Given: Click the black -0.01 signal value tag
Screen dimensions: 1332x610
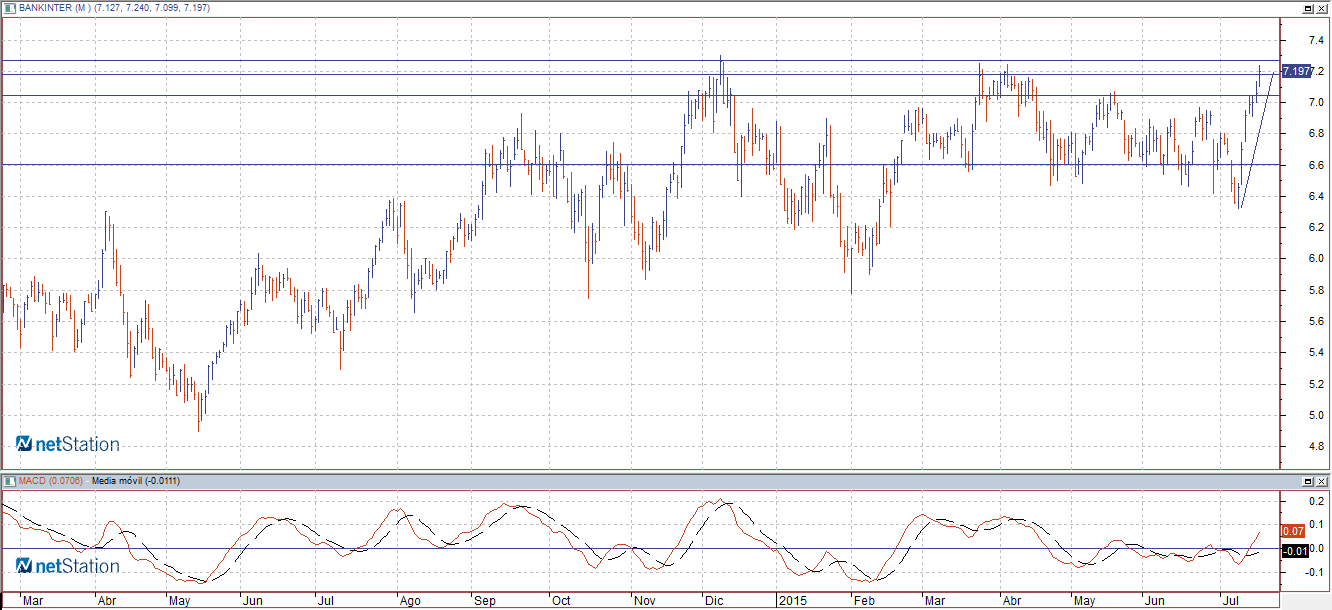Looking at the screenshot, I should (1294, 551).
